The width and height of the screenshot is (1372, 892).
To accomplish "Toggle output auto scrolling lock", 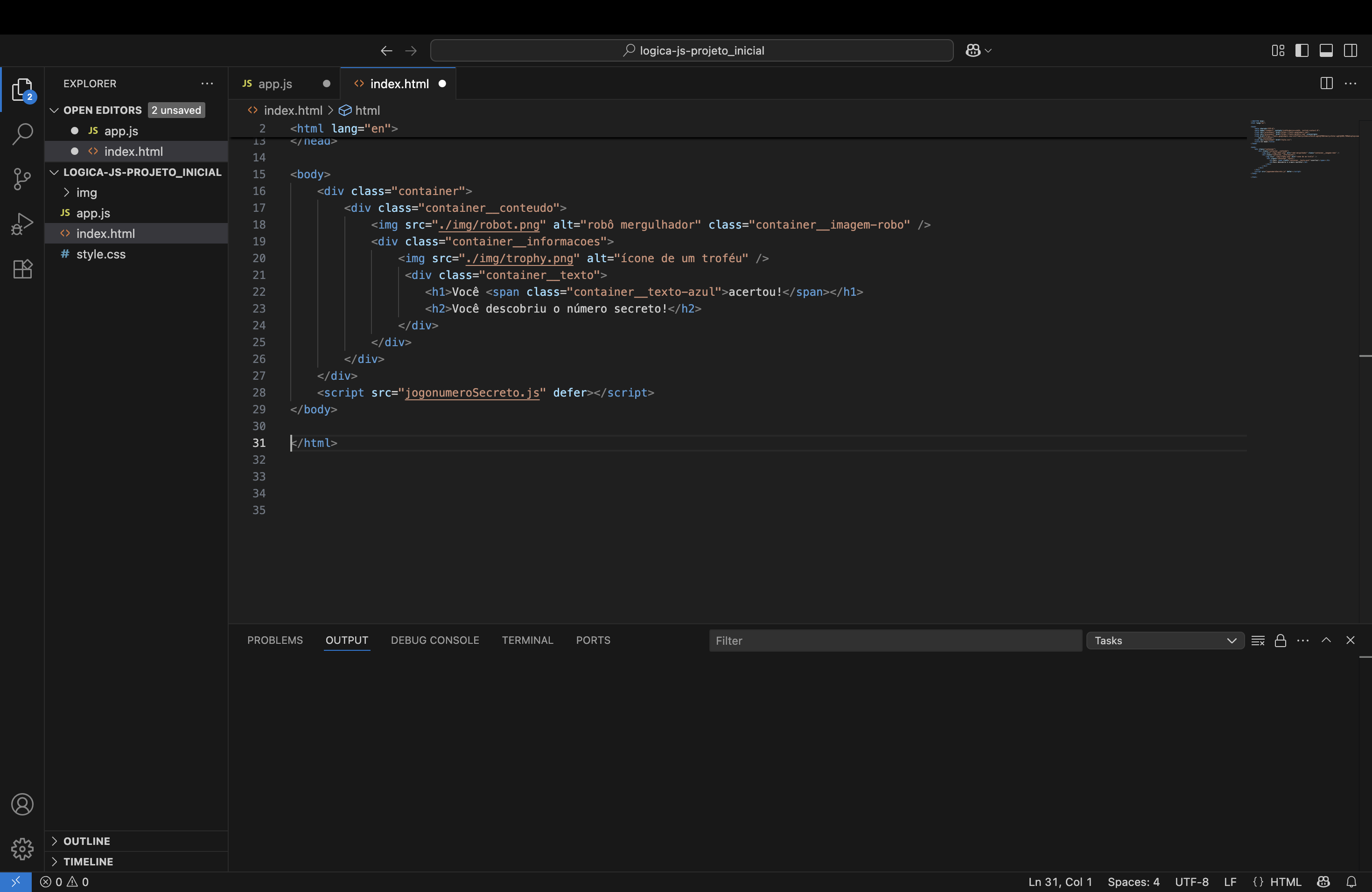I will point(1281,641).
